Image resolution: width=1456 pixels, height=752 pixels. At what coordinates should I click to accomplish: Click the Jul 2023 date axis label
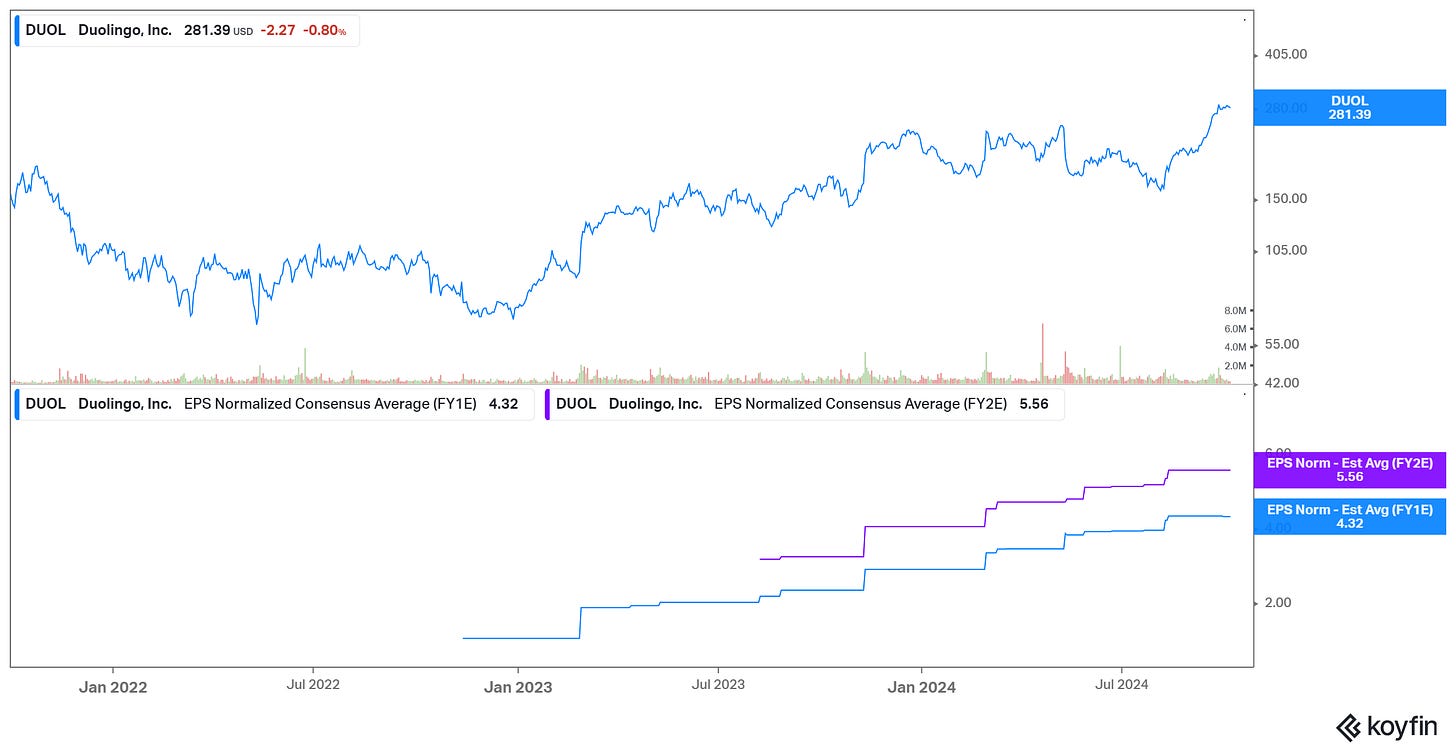tap(718, 685)
